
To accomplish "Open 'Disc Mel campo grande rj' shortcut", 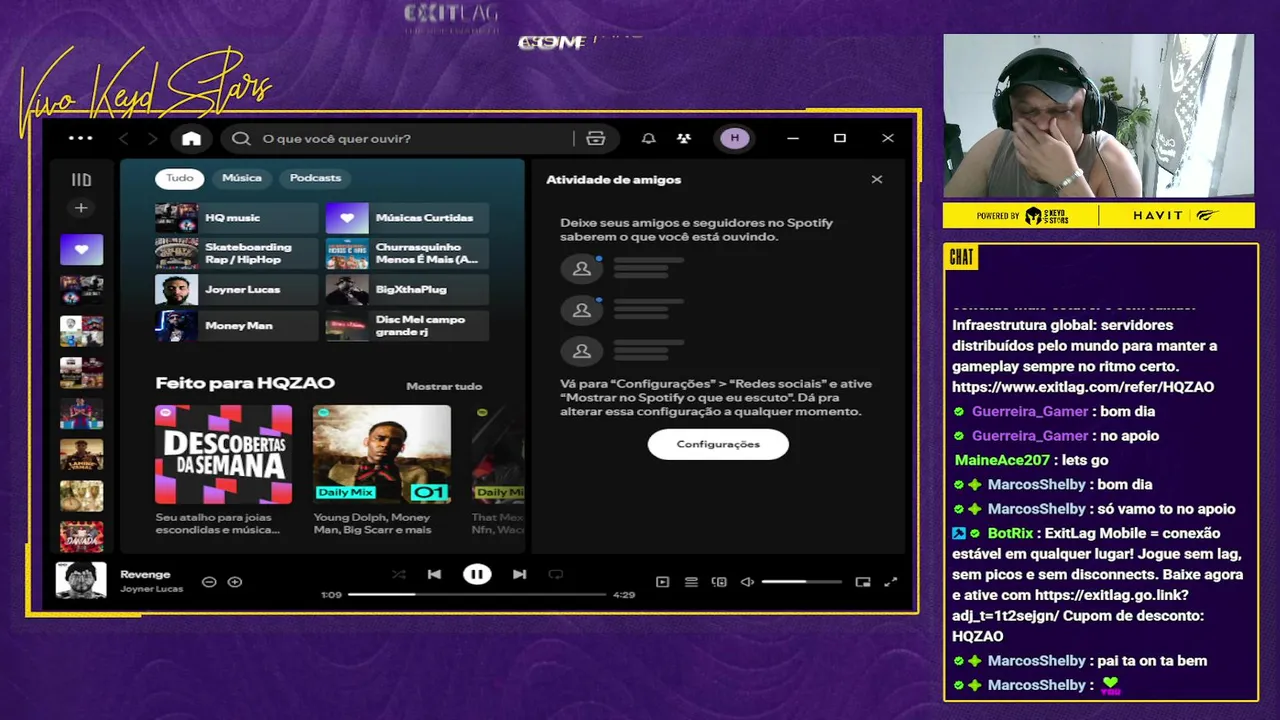I will point(407,326).
